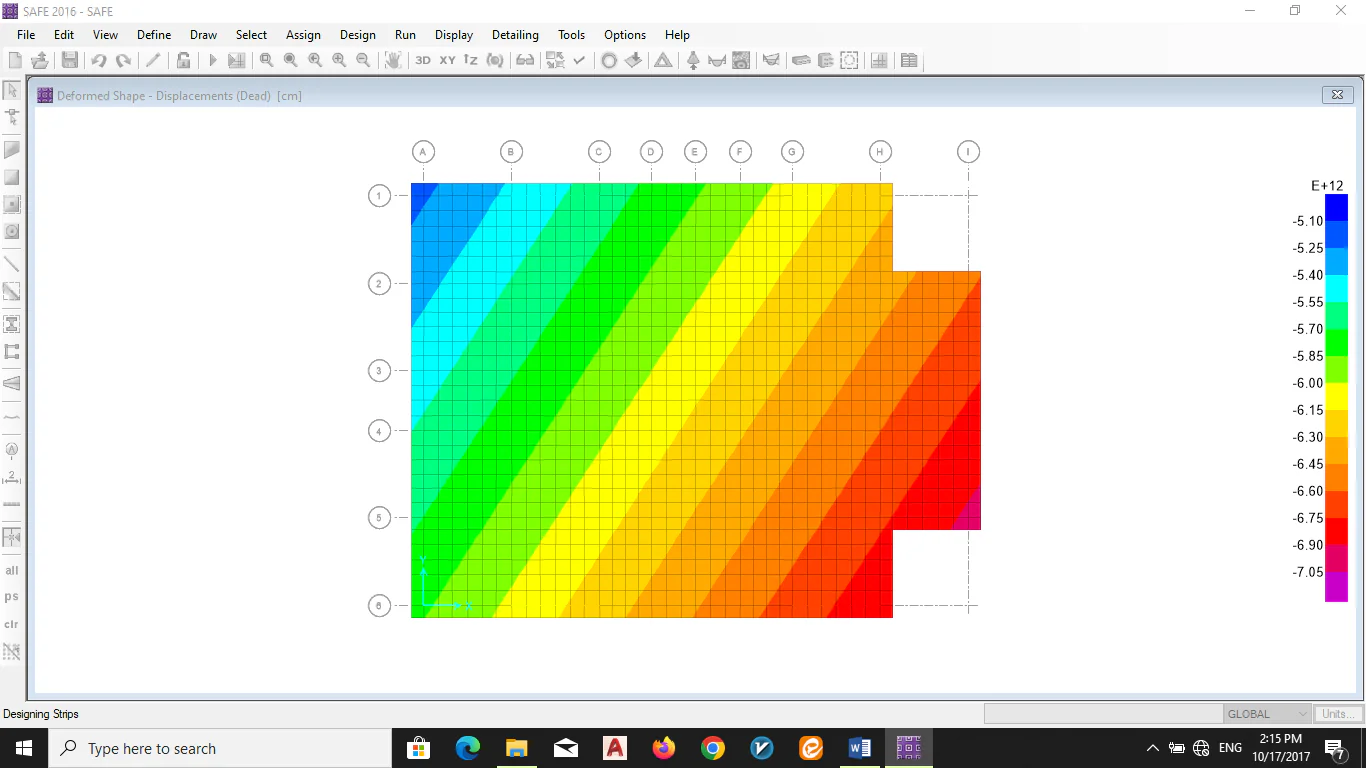Toggle the 'ps' previous selection button

pyautogui.click(x=12, y=597)
